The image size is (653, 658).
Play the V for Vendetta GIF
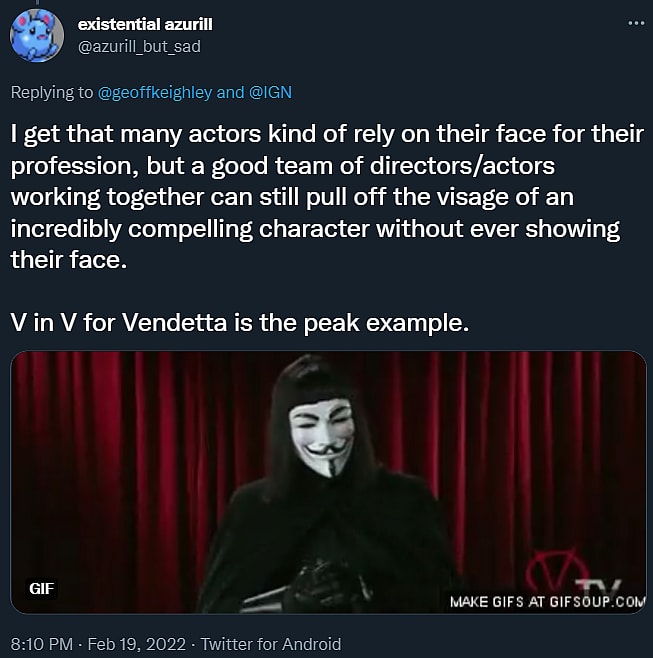328,482
